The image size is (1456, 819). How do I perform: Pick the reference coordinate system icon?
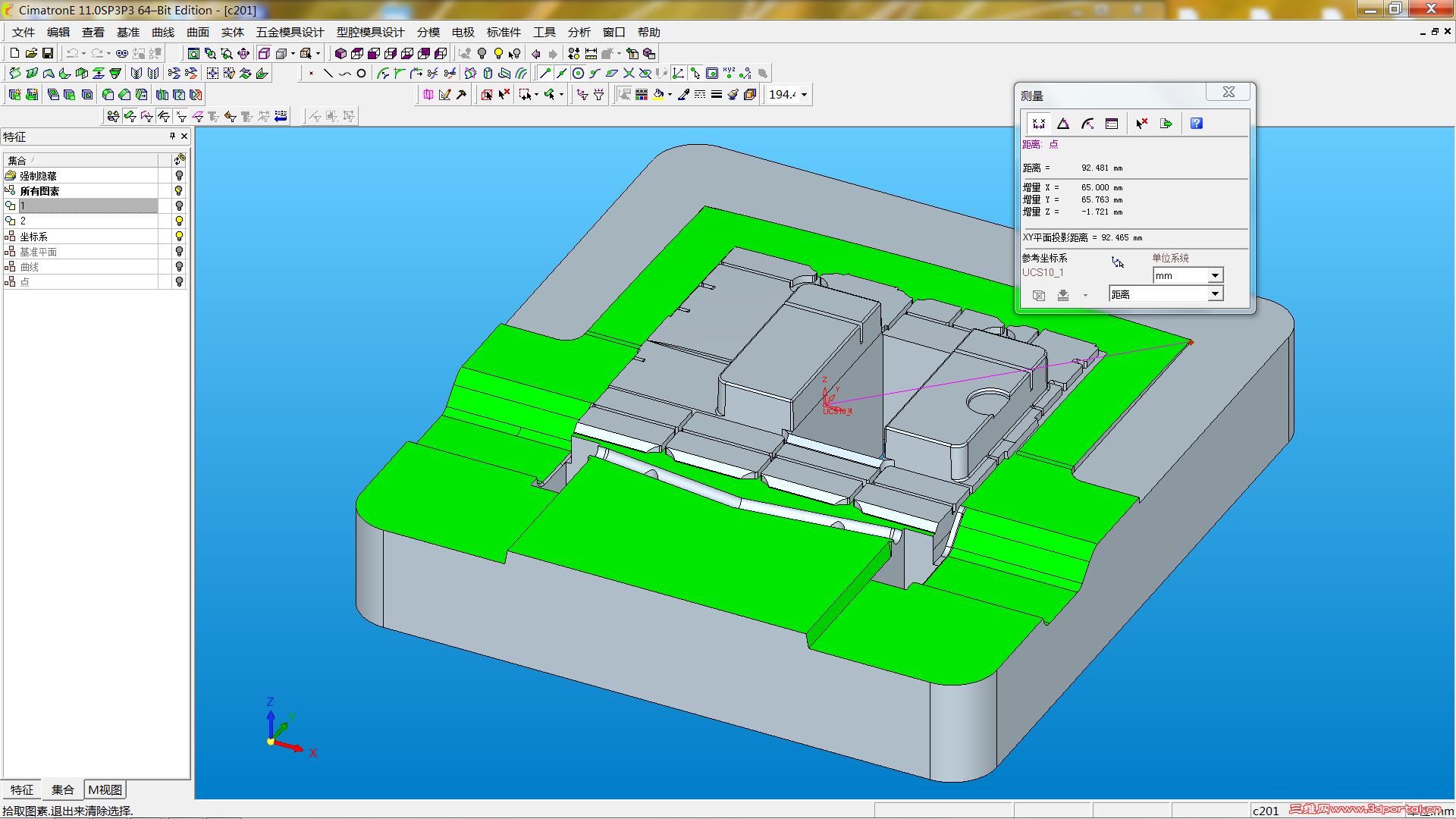pos(1118,262)
